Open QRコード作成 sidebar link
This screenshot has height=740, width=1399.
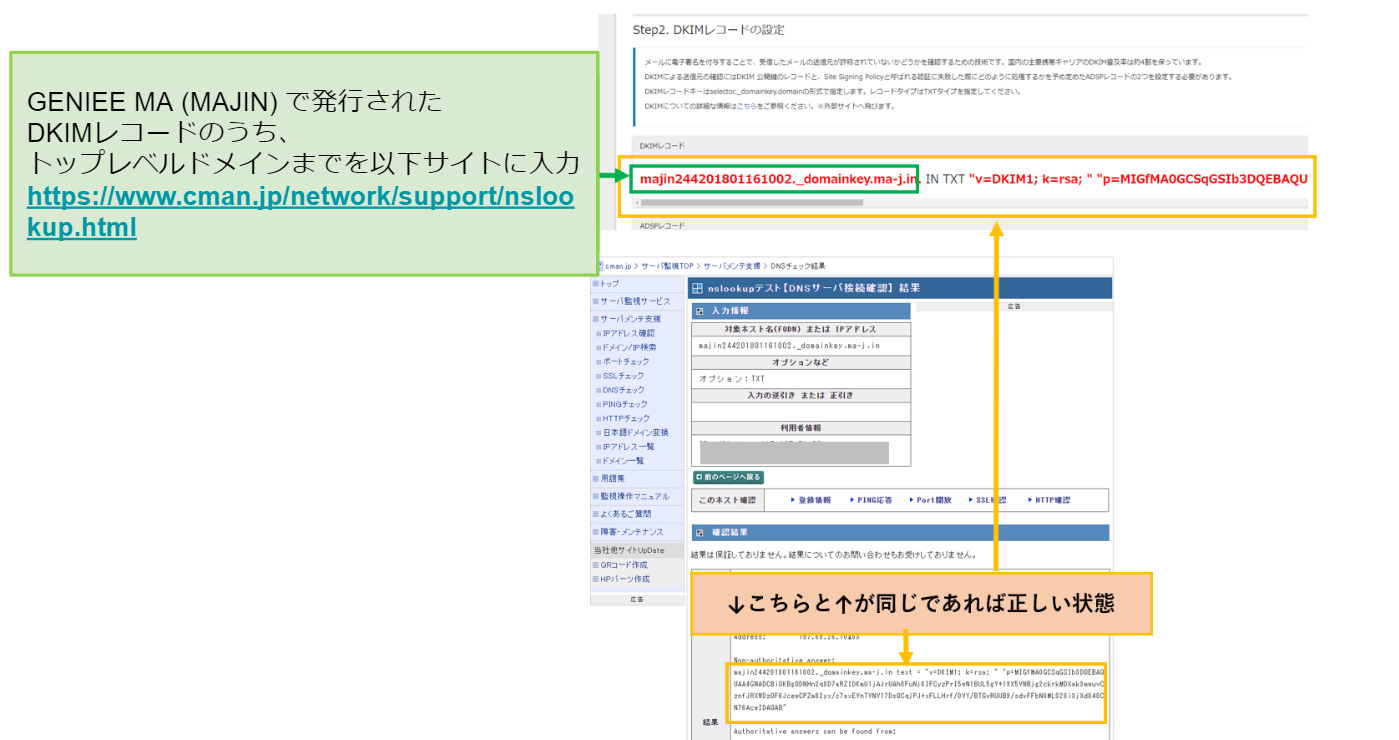click(x=624, y=565)
